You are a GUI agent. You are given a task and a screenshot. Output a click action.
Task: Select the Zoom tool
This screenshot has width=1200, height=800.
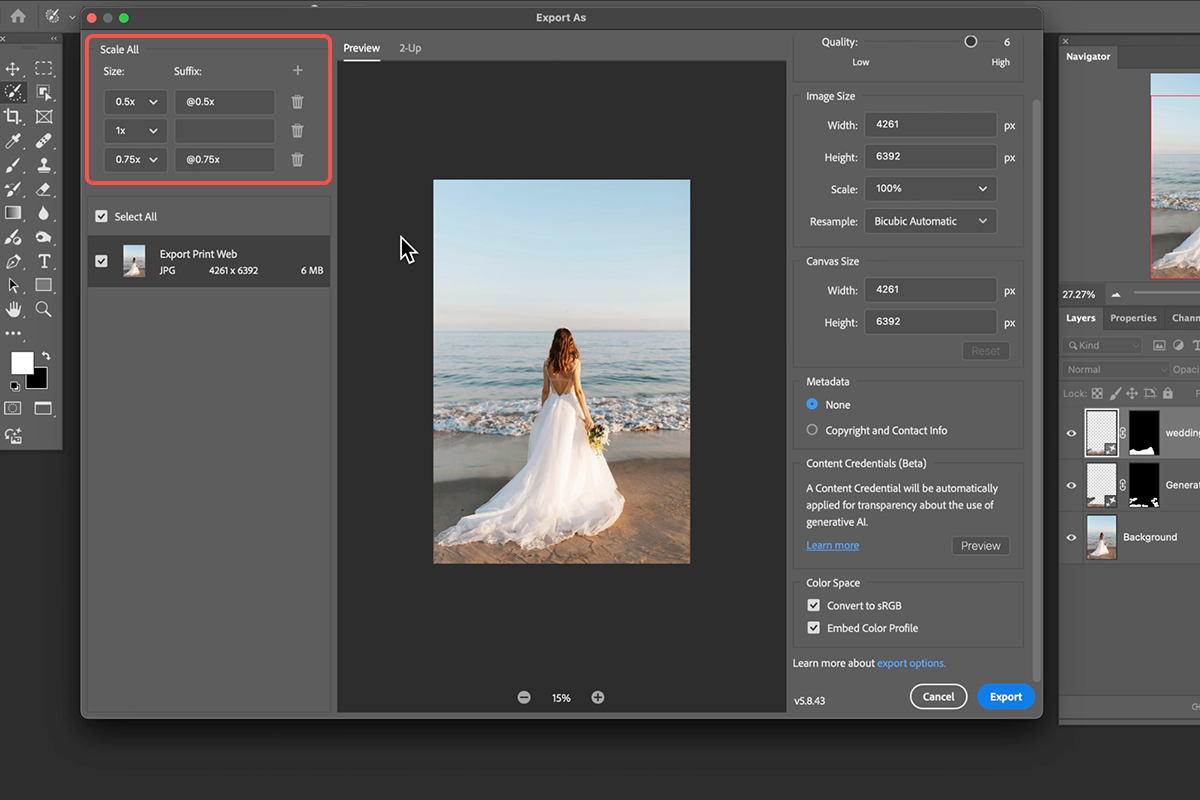click(x=44, y=309)
